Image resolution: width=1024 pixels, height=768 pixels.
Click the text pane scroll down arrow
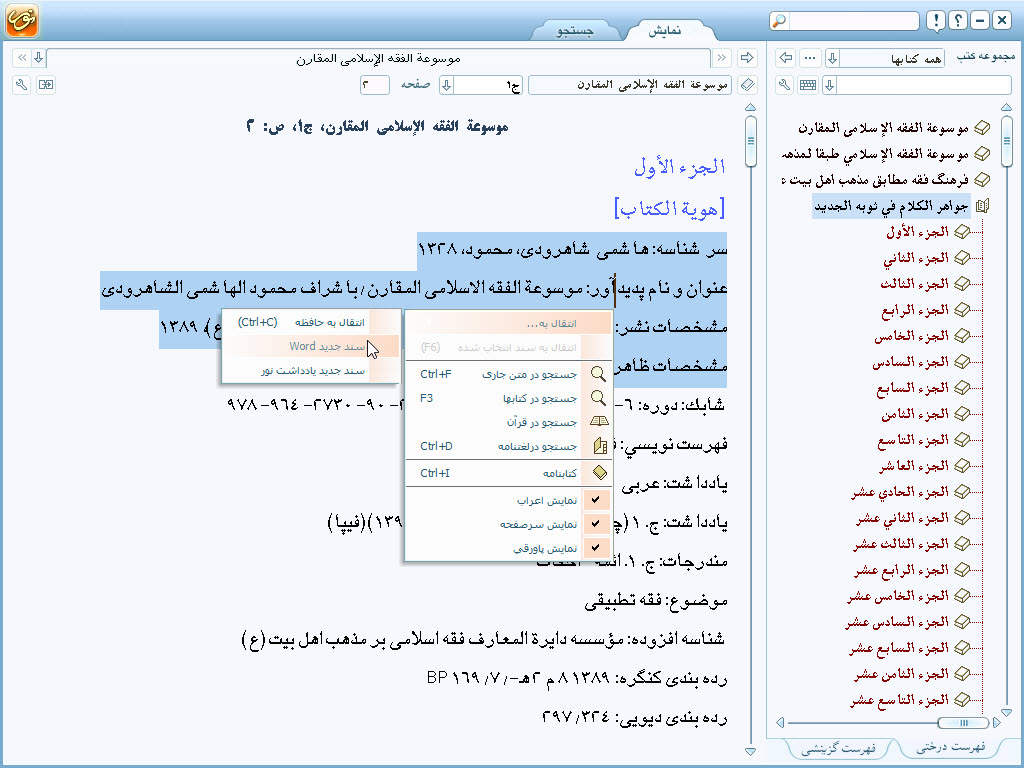750,752
